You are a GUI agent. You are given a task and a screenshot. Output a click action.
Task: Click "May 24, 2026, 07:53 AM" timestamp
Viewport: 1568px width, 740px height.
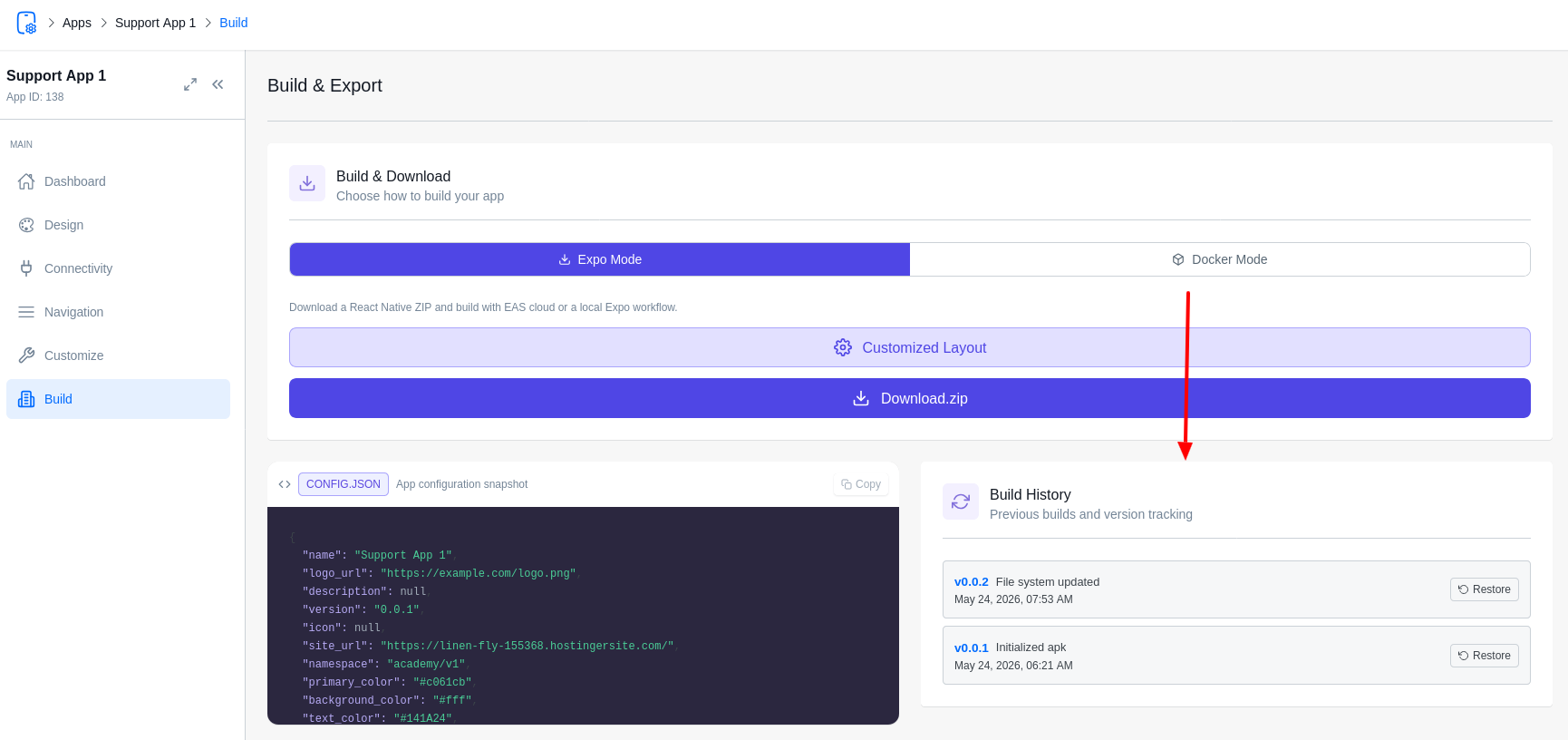(1013, 599)
